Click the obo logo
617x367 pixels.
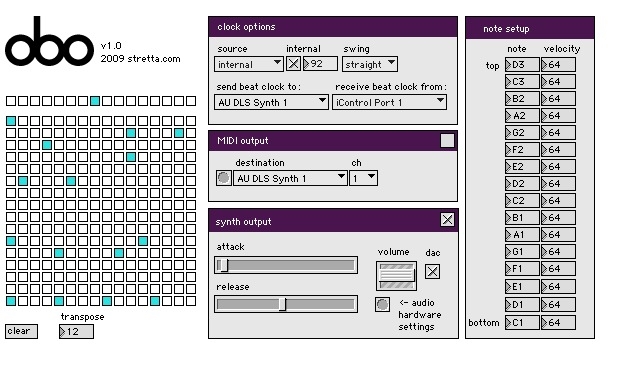(49, 41)
